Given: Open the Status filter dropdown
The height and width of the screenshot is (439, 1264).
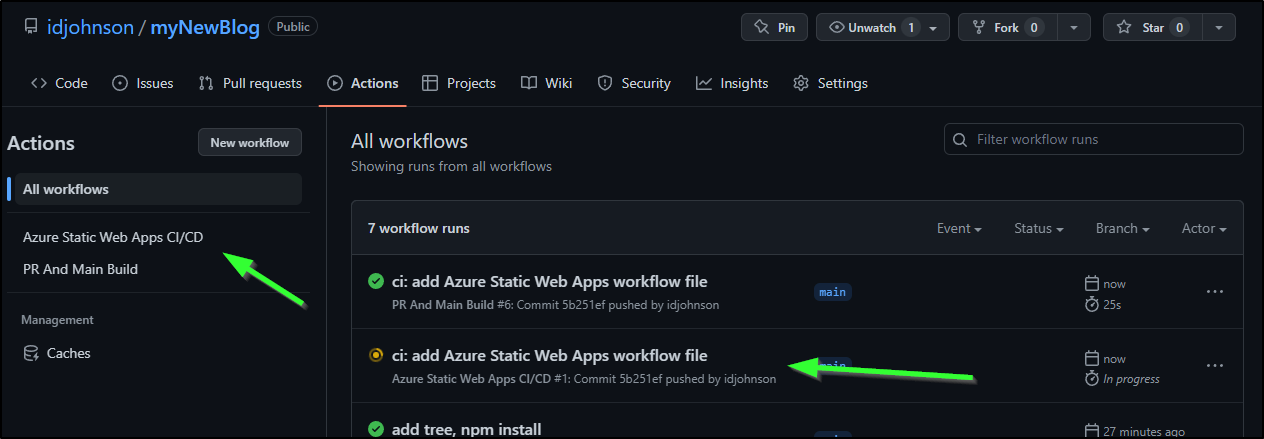Looking at the screenshot, I should [1038, 228].
